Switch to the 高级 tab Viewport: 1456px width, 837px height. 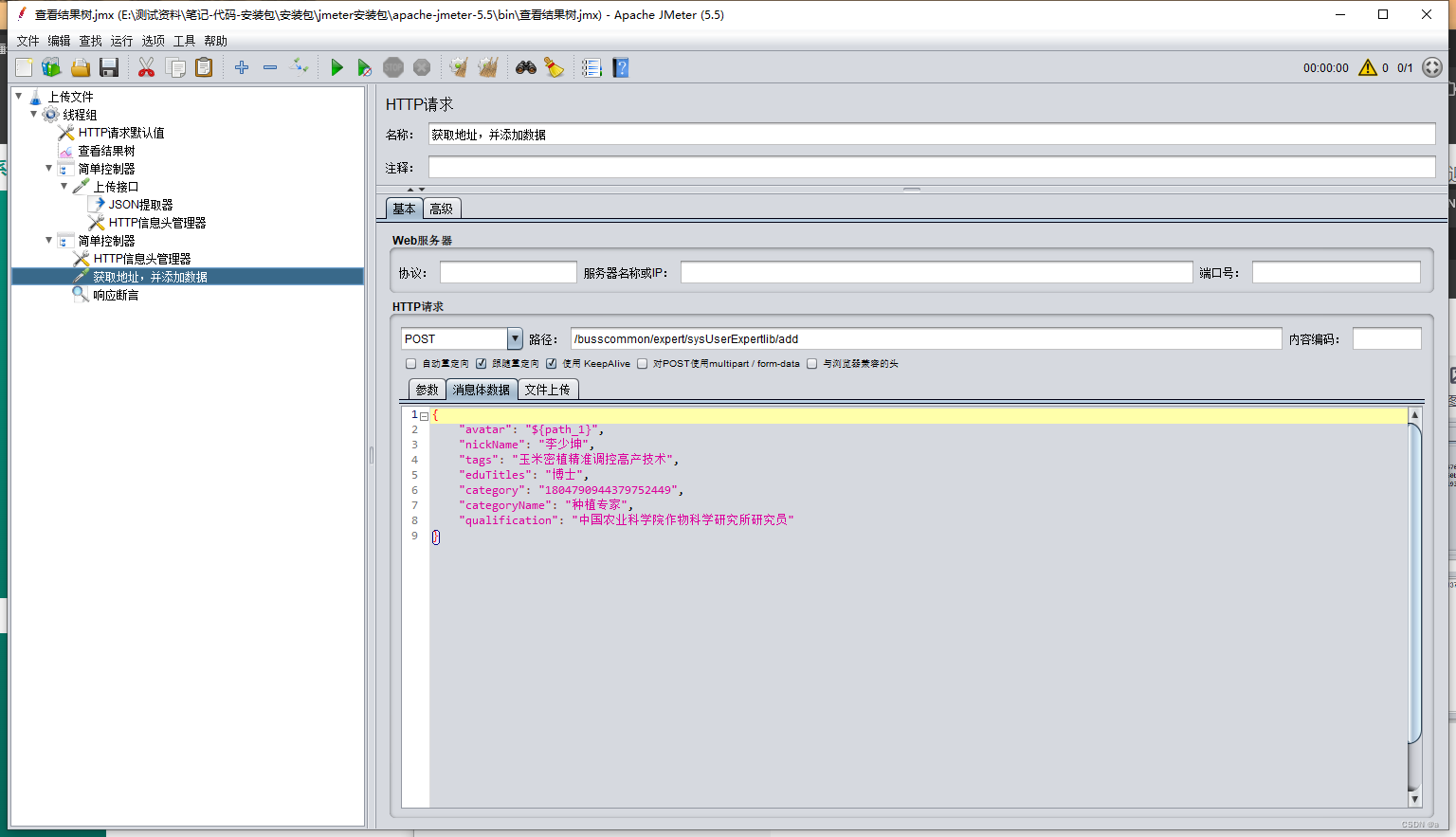pyautogui.click(x=441, y=208)
